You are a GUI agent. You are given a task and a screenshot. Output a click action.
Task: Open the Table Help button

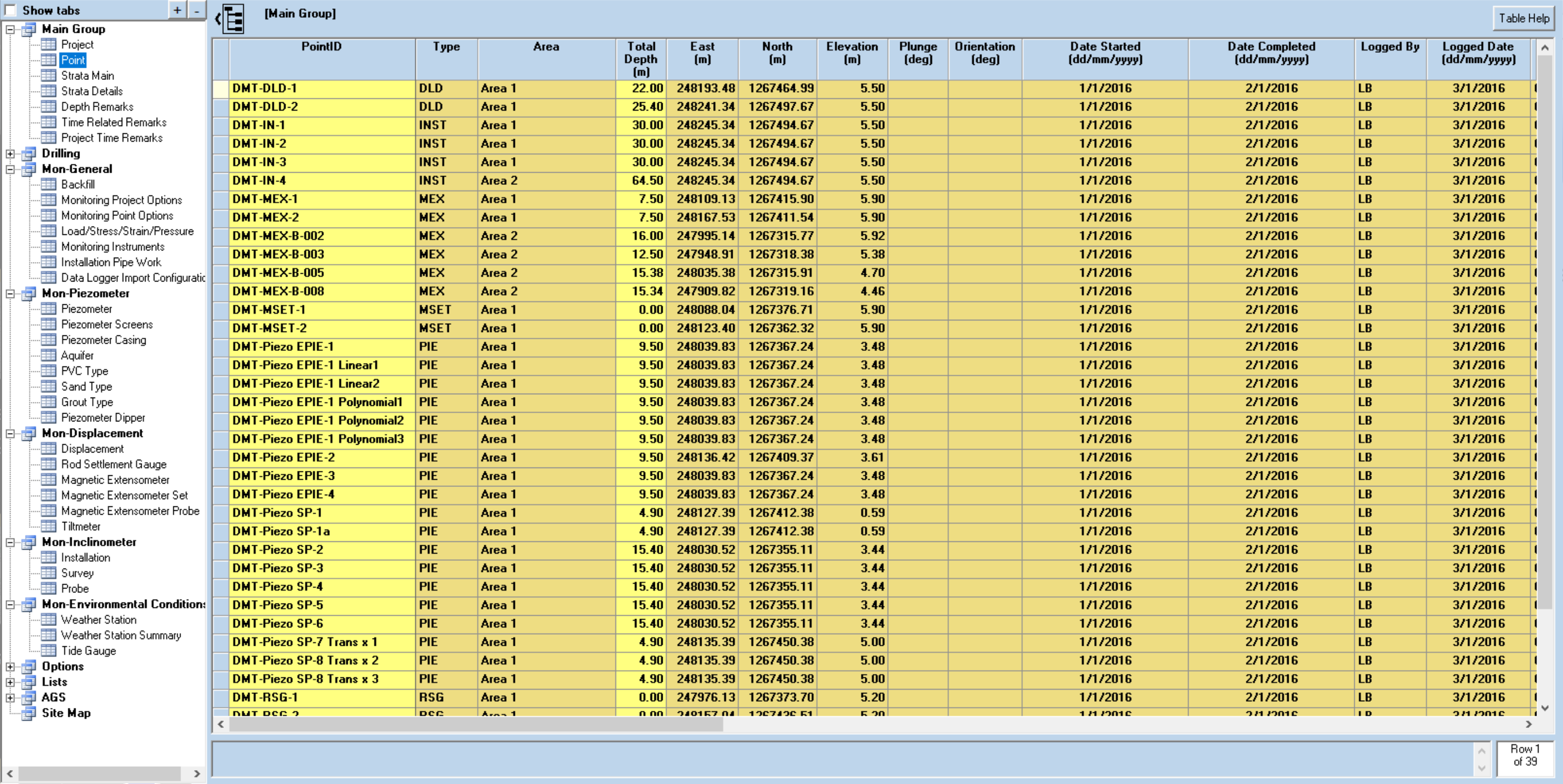pyautogui.click(x=1523, y=18)
